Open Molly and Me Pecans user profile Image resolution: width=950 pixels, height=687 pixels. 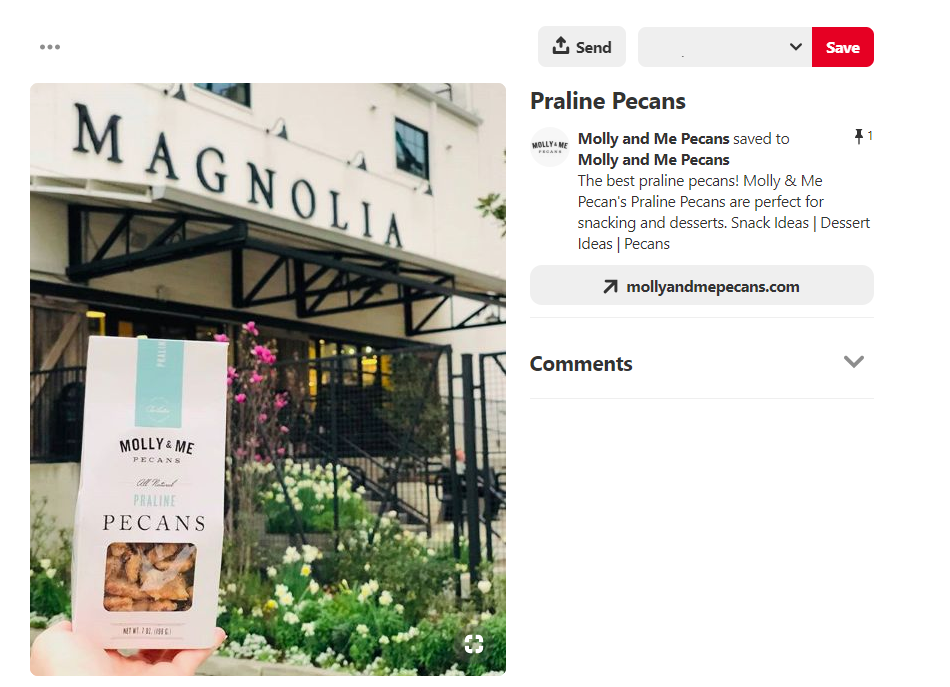click(653, 139)
